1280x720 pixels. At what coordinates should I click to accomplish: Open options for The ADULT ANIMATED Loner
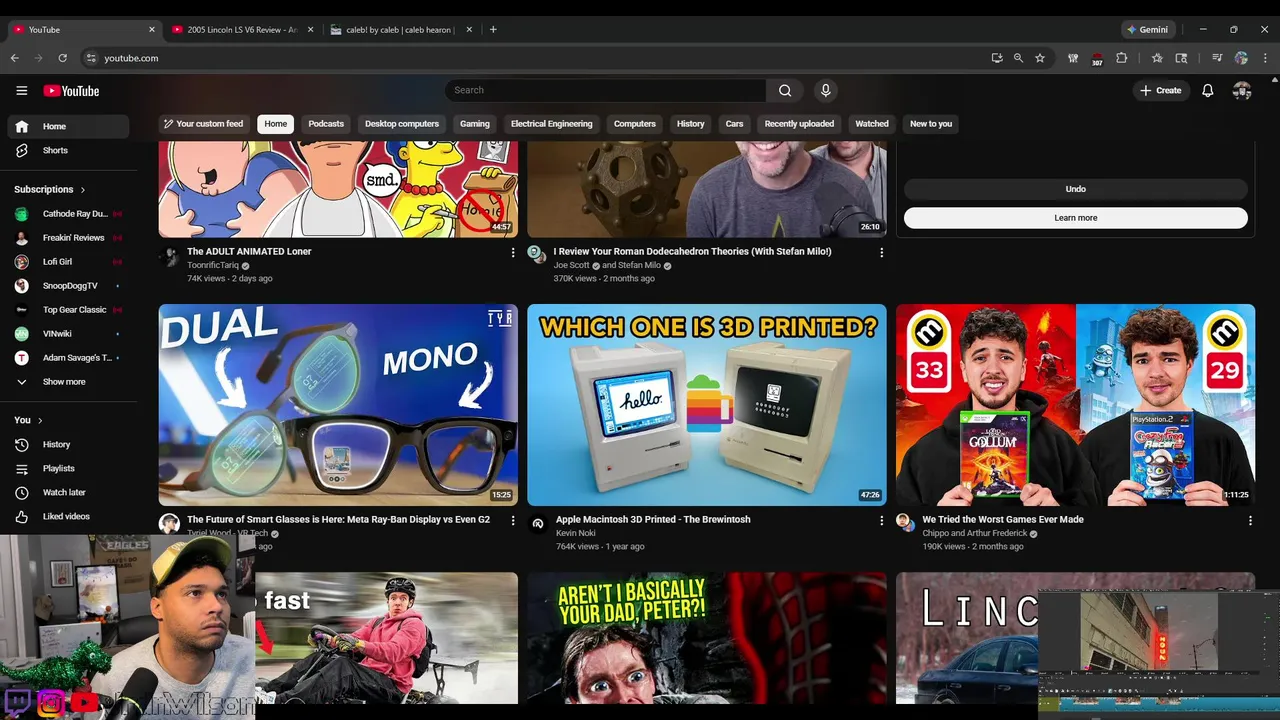(x=513, y=253)
